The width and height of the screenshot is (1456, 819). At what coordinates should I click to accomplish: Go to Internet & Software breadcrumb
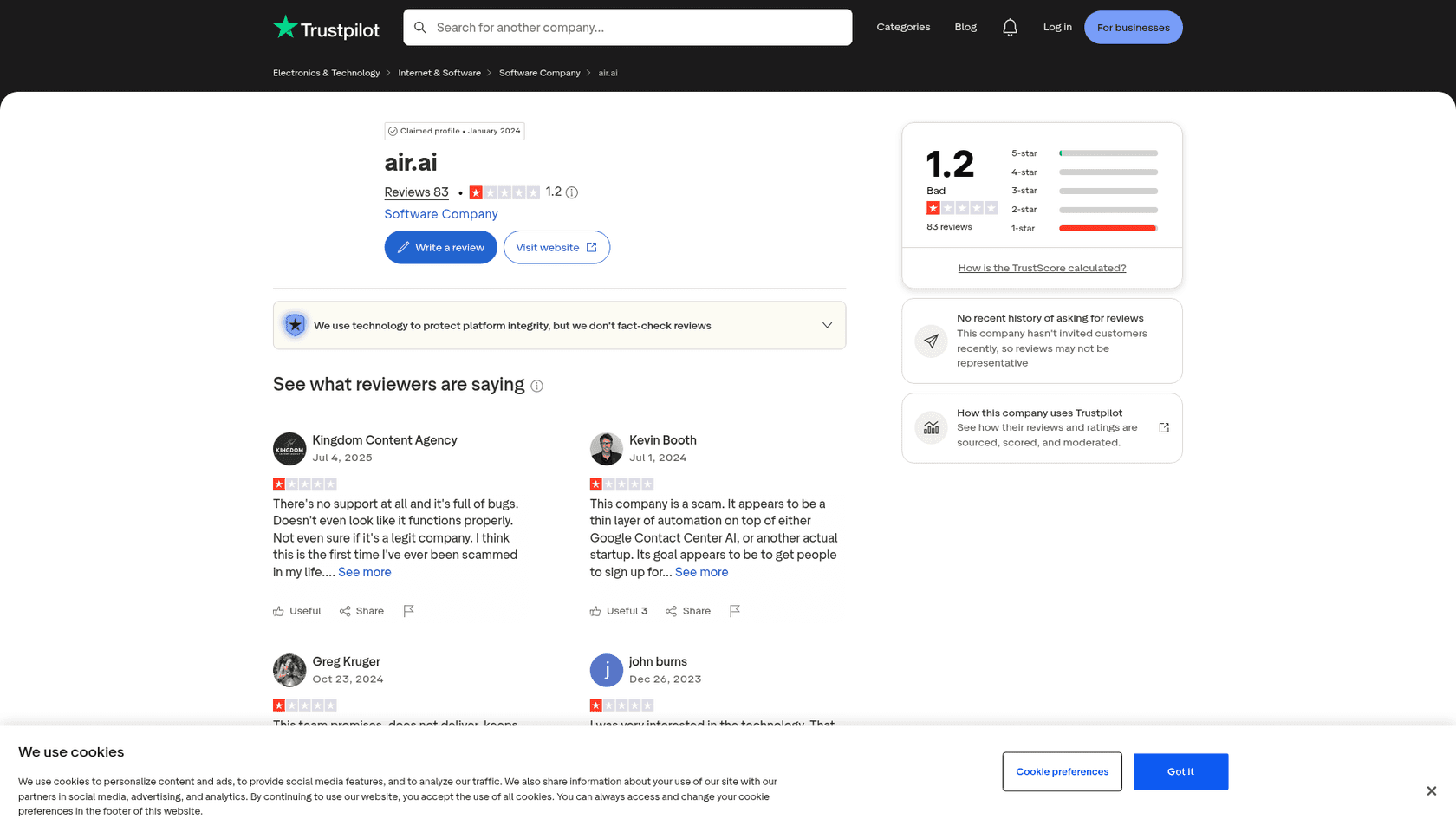(439, 73)
